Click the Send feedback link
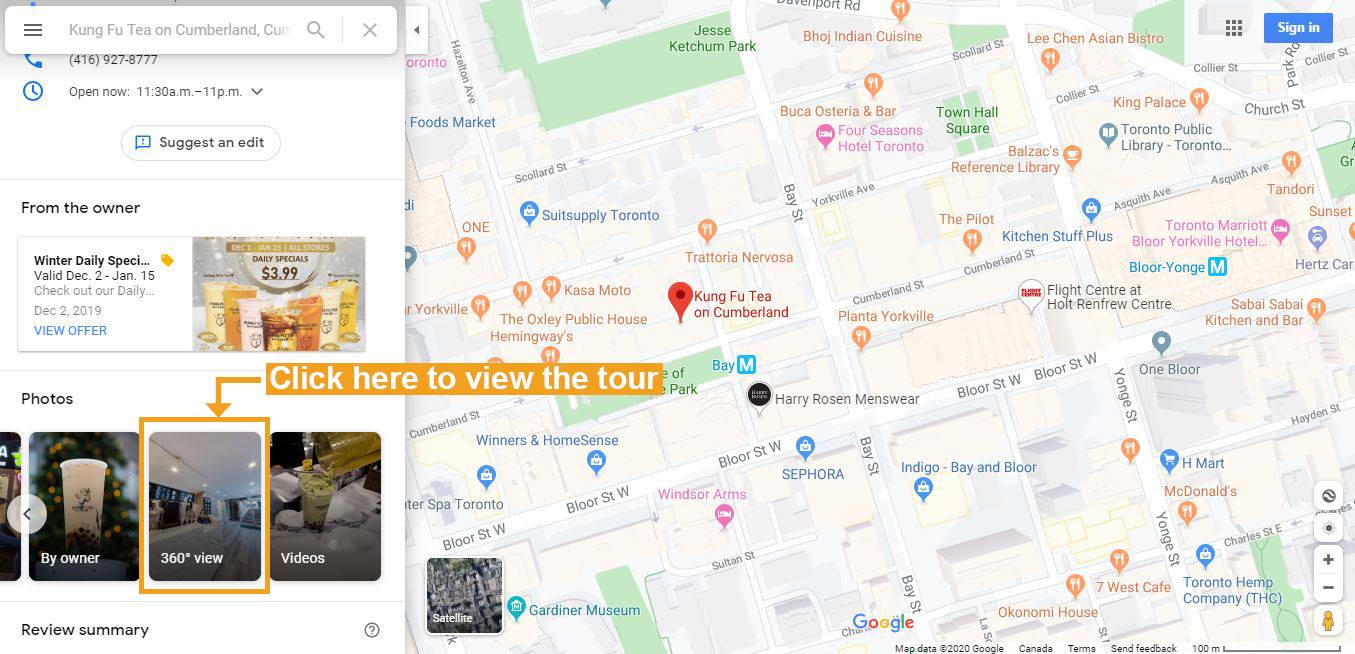 point(1143,648)
